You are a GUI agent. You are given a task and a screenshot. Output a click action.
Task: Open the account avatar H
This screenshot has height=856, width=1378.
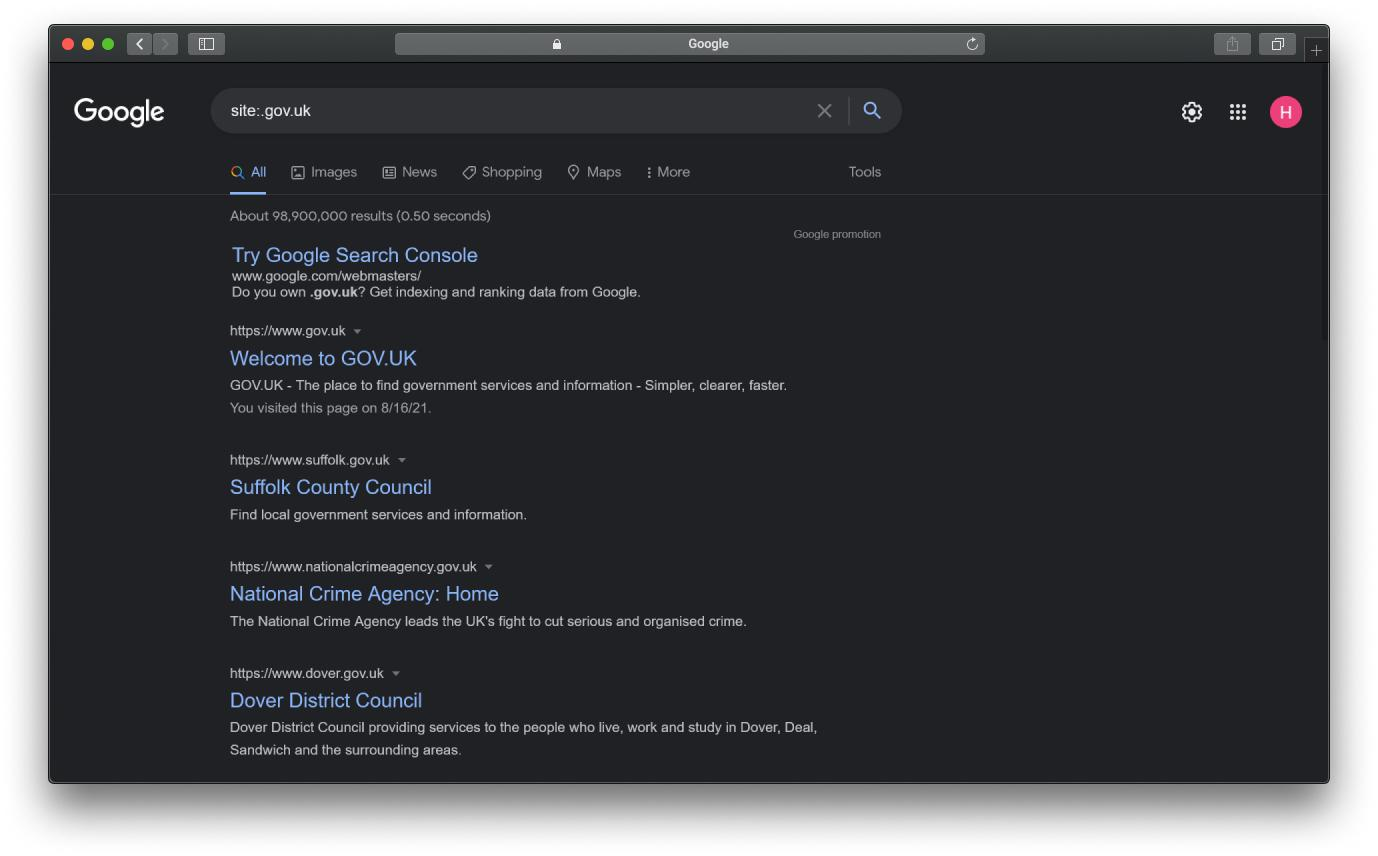pyautogui.click(x=1286, y=112)
